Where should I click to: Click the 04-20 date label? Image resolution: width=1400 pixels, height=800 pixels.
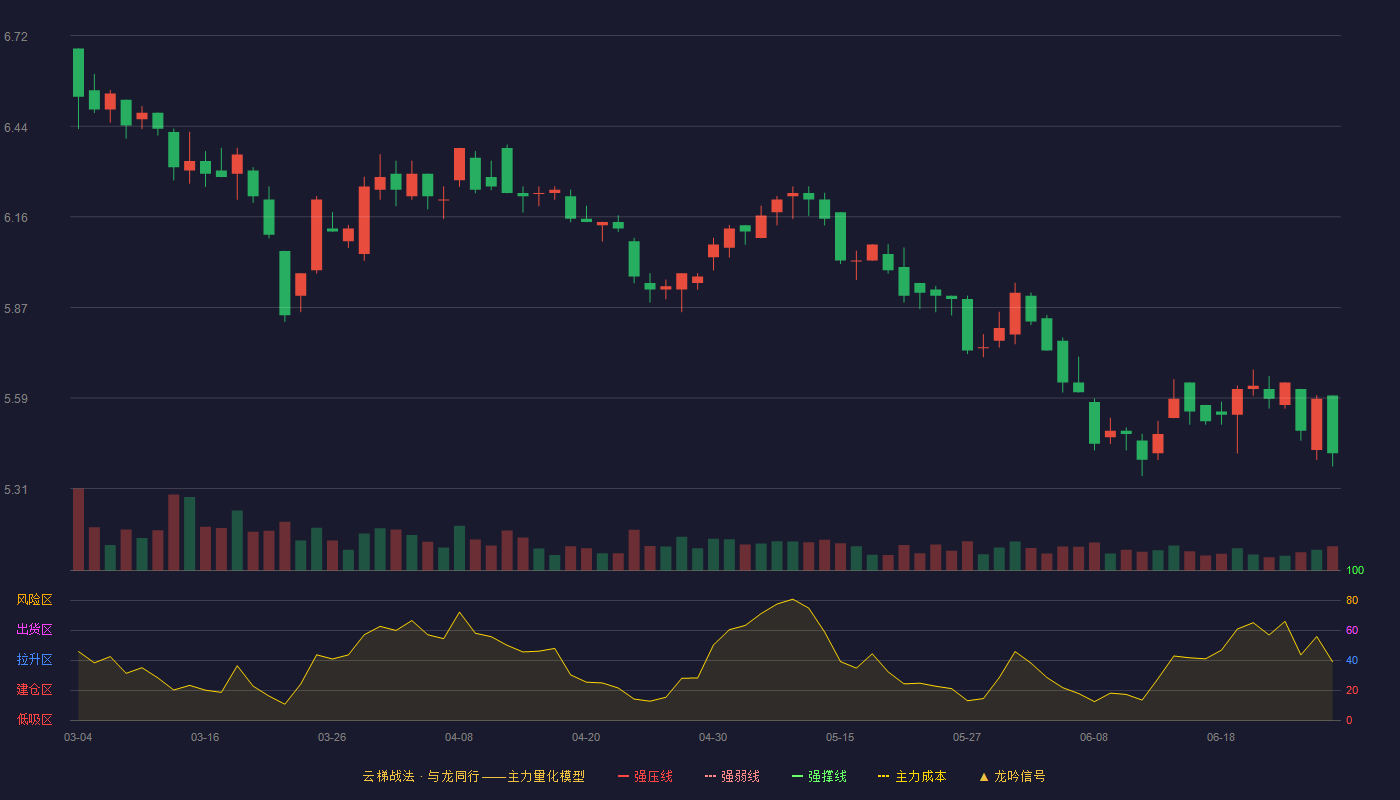[x=586, y=737]
